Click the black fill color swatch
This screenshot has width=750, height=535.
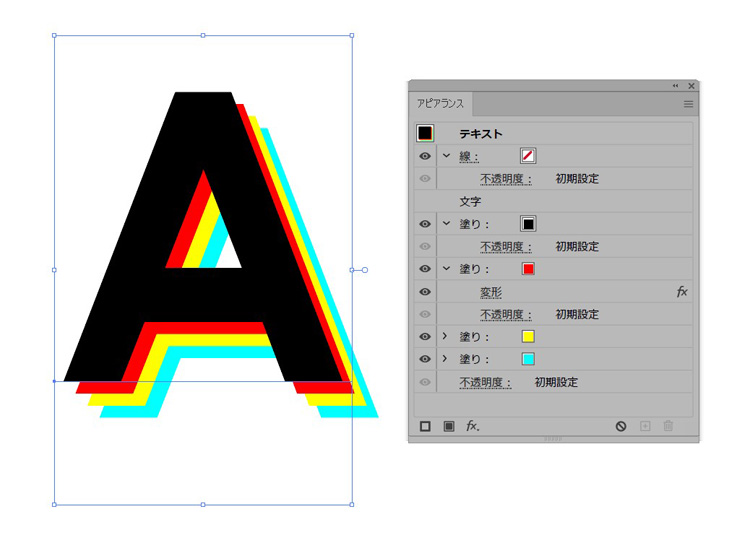click(x=528, y=224)
